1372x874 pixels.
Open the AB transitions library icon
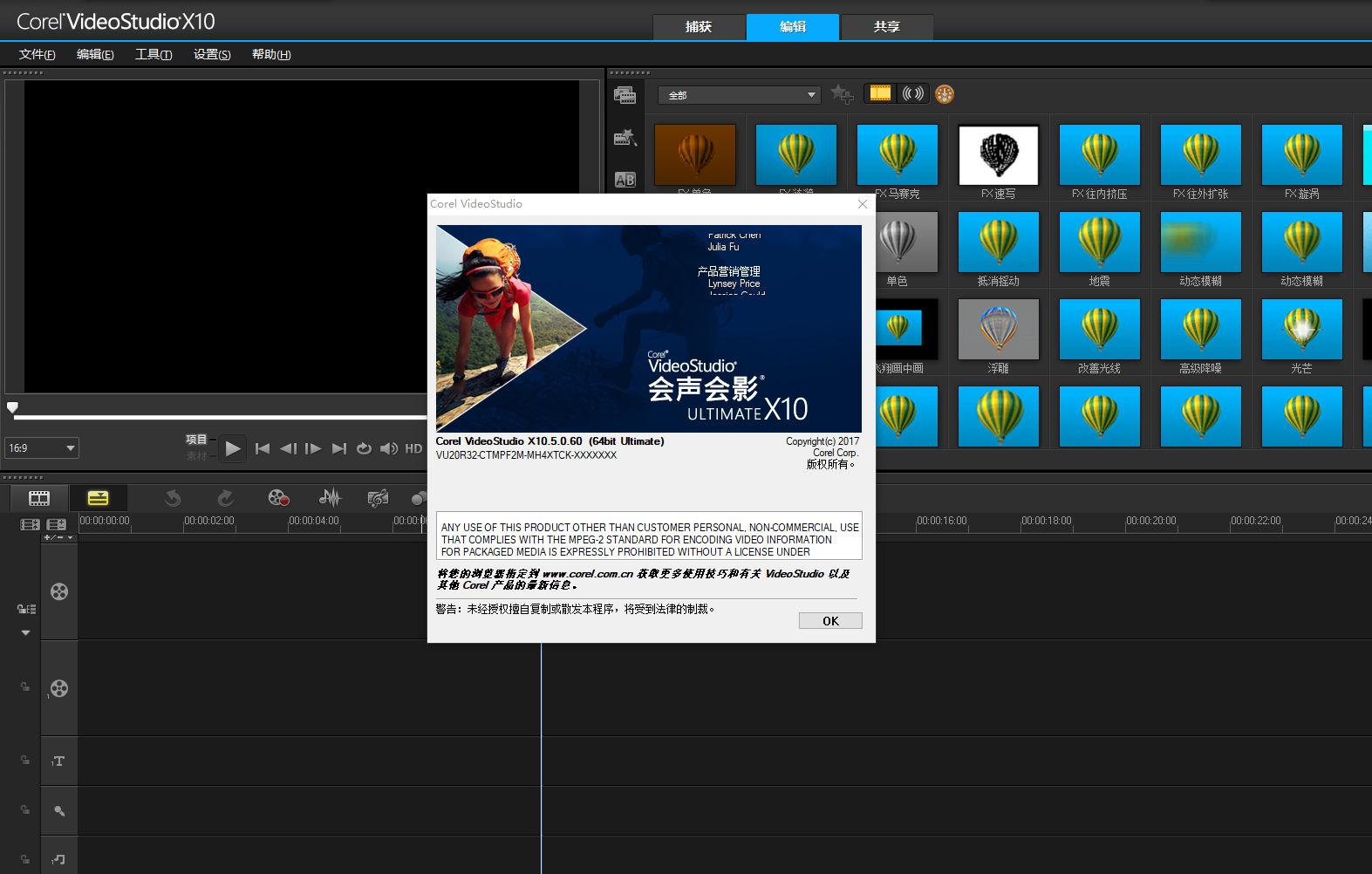tap(625, 180)
